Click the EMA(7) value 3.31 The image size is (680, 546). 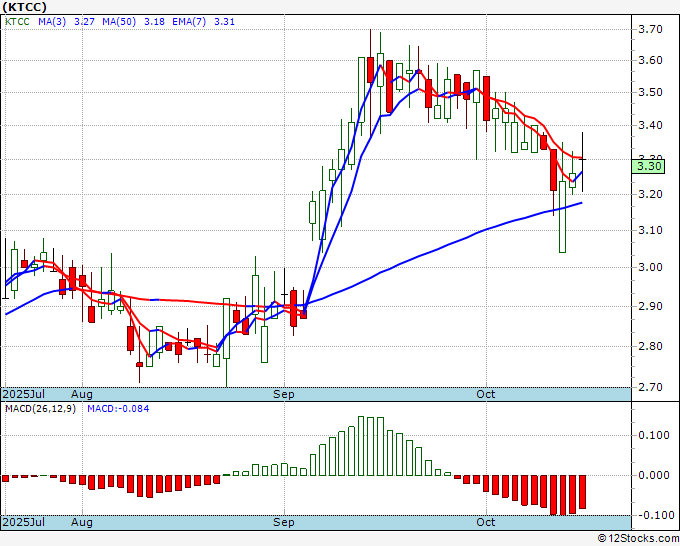(224, 22)
